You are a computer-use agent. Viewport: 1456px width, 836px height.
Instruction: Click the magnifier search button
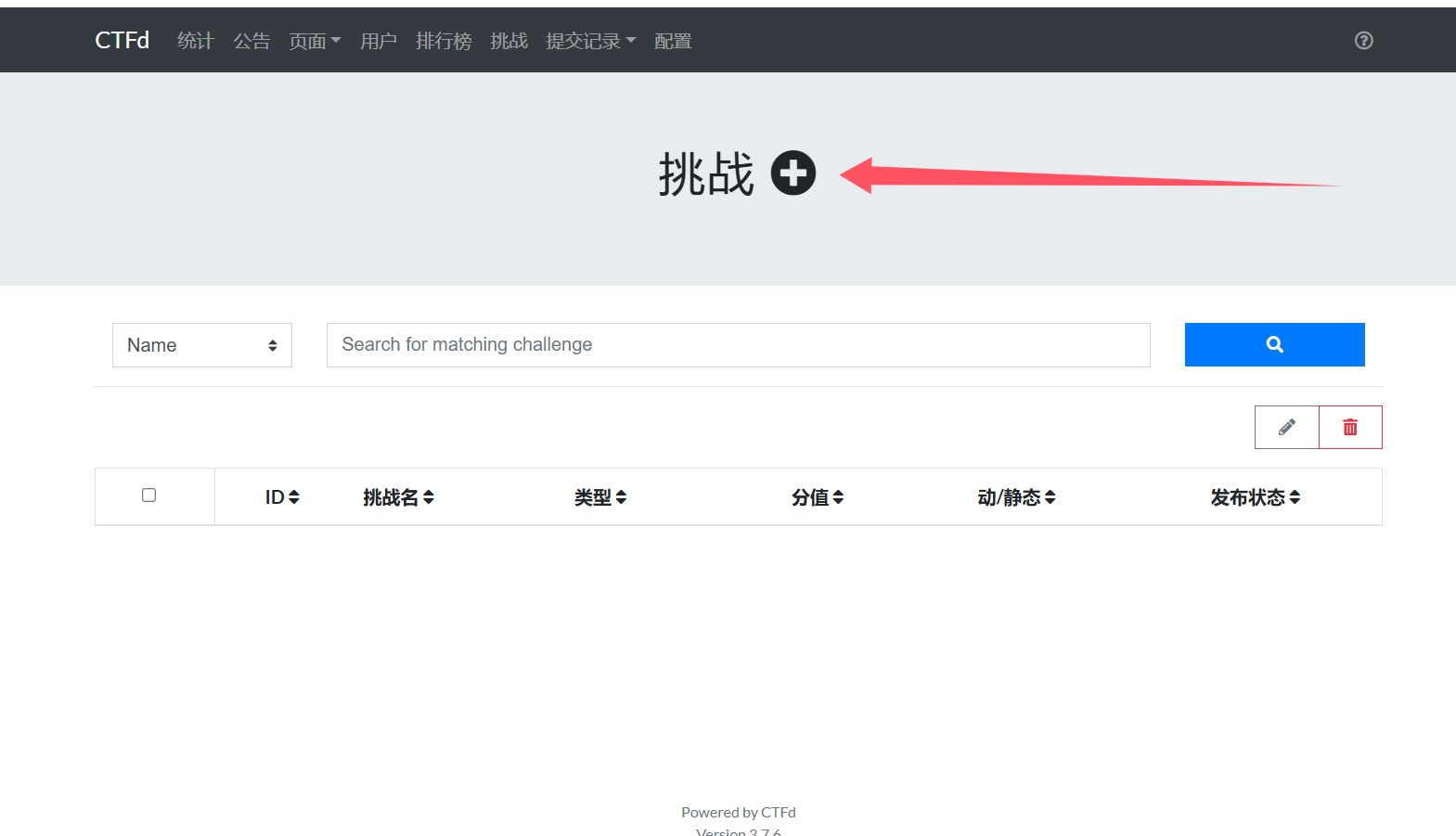(1274, 344)
